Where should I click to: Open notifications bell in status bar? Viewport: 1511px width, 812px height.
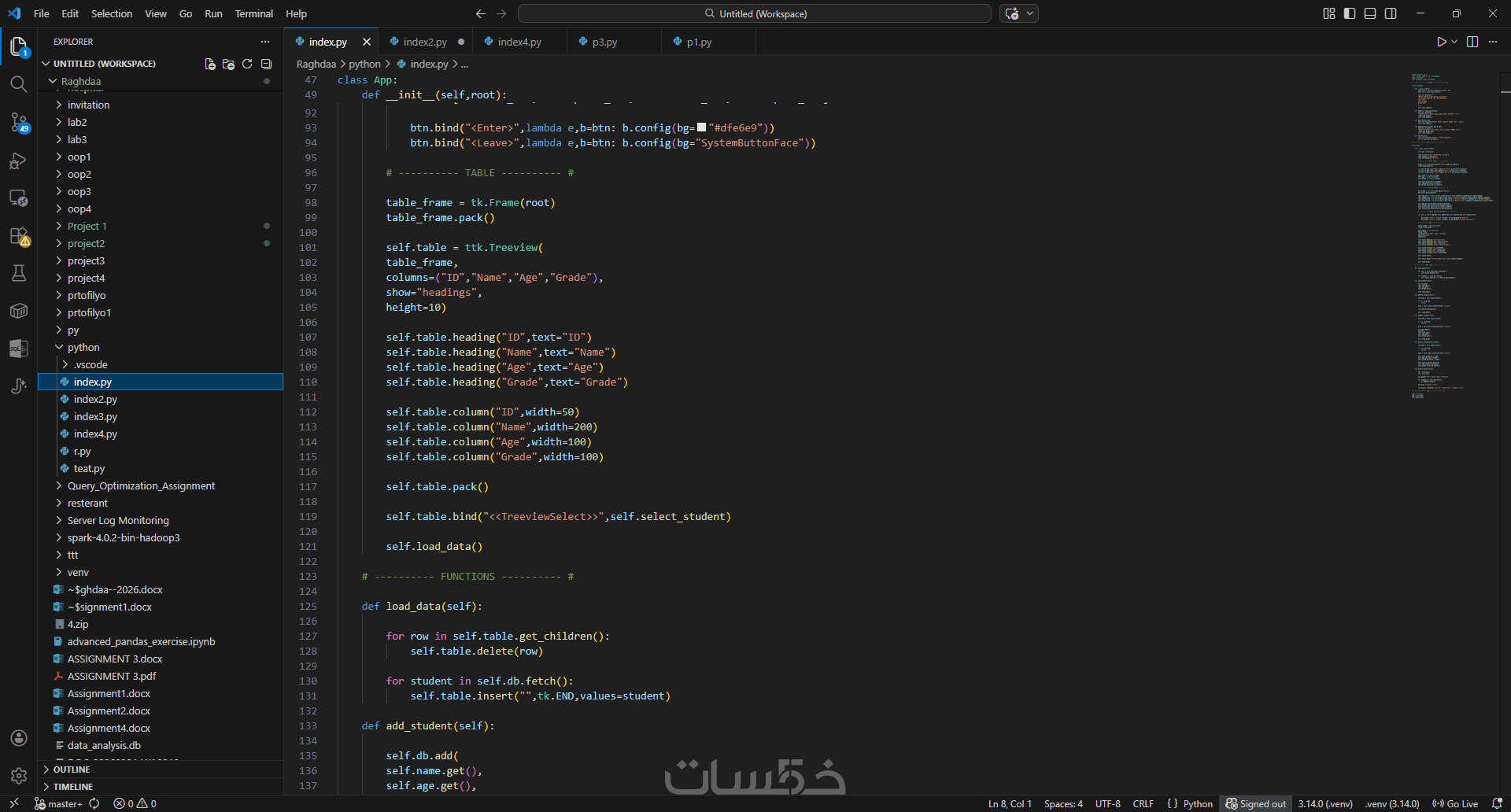pyautogui.click(x=1497, y=803)
